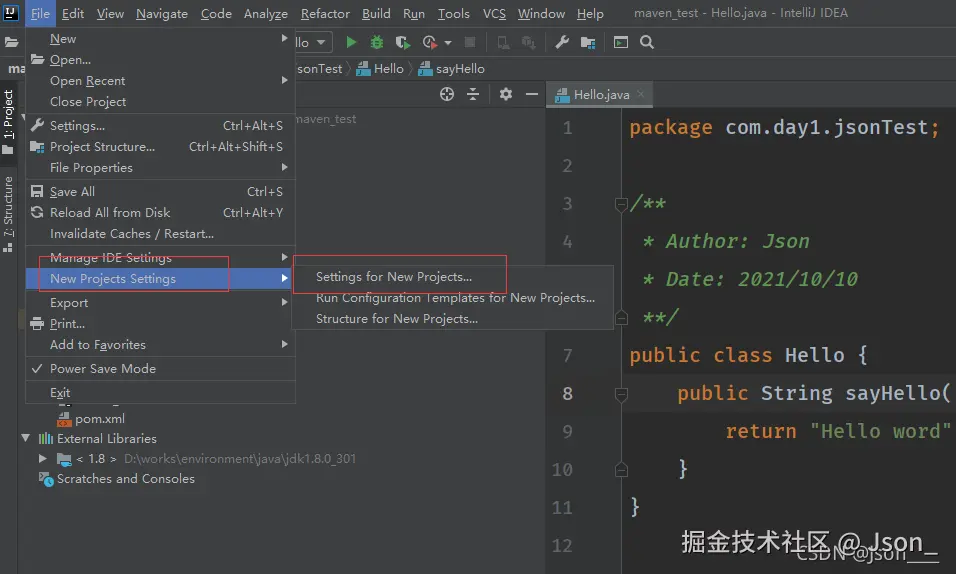Viewport: 956px width, 574px height.
Task: Run with Coverage icon
Action: 402,42
